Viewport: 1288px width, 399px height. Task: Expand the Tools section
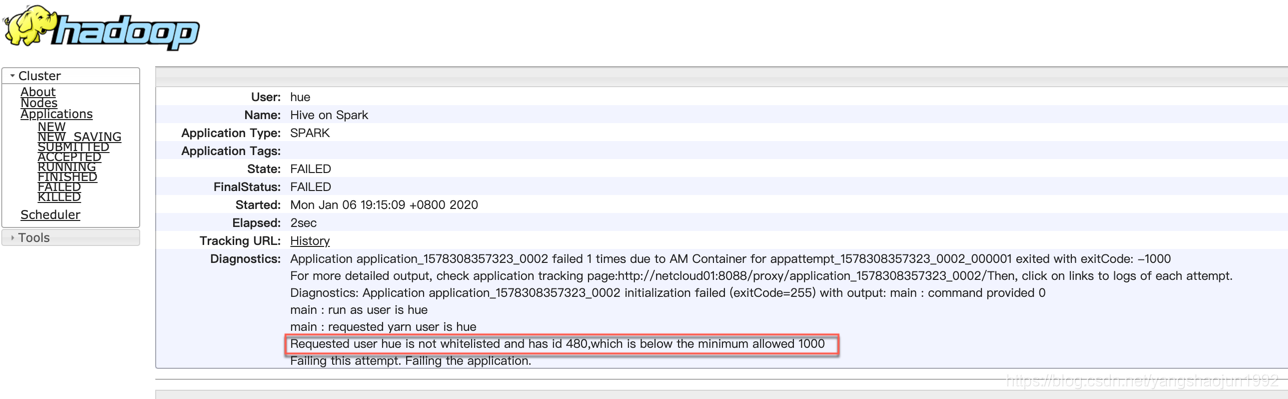click(x=71, y=238)
